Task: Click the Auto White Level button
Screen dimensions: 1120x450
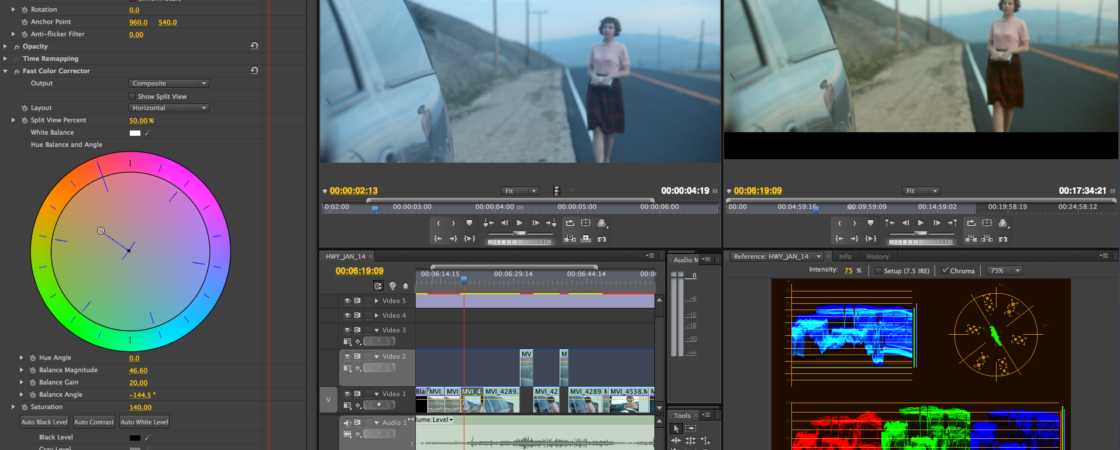Action: 145,422
